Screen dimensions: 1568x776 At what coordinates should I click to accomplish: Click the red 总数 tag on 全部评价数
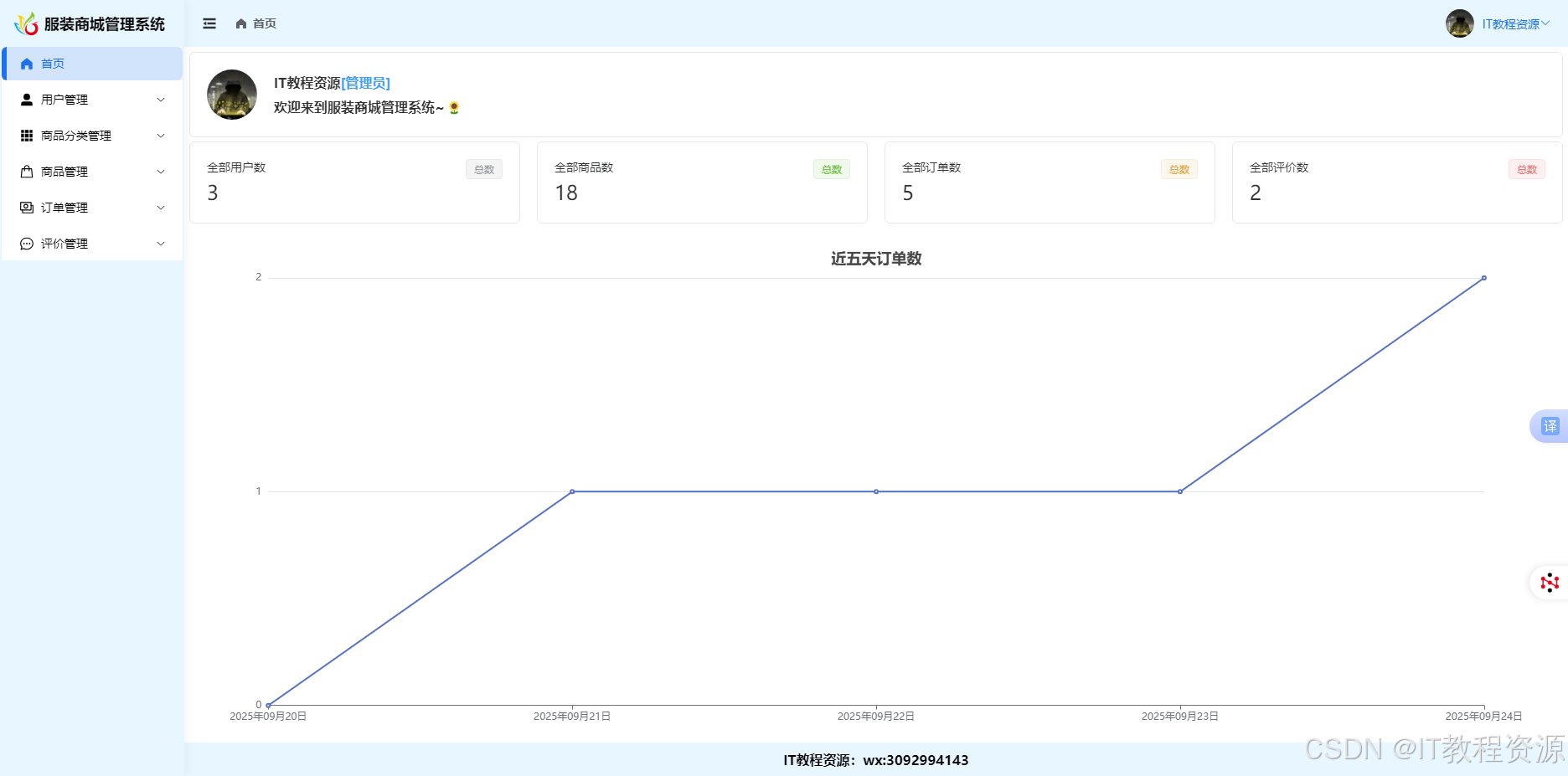[x=1527, y=169]
